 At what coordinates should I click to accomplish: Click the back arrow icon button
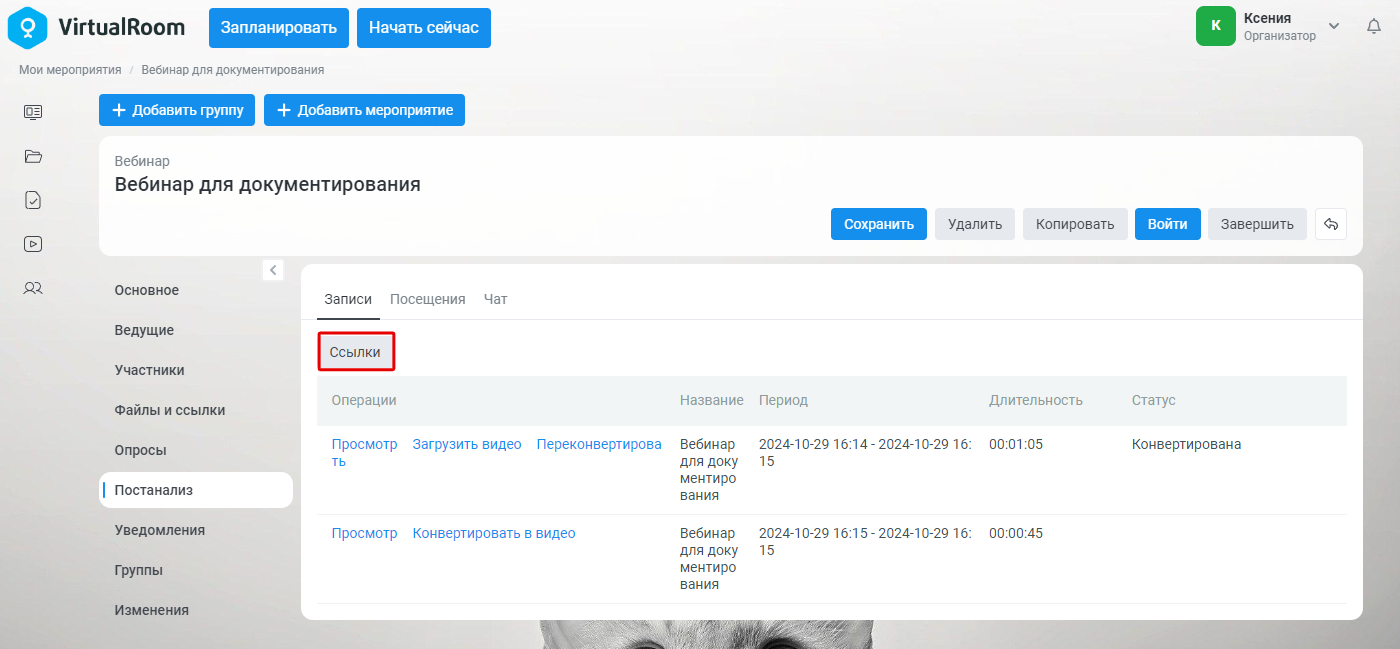click(1331, 224)
